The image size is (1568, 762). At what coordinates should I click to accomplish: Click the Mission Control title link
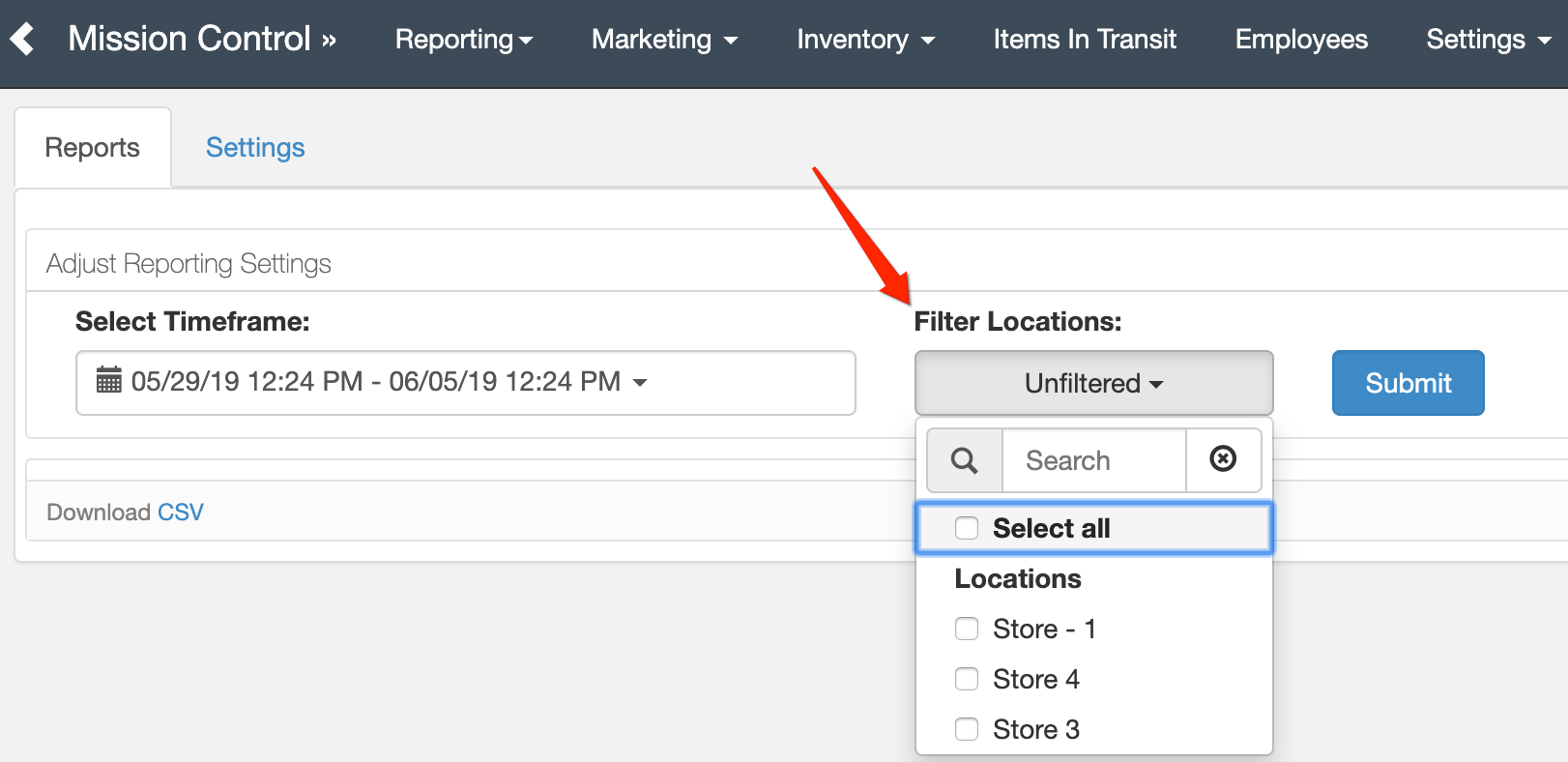tap(202, 39)
